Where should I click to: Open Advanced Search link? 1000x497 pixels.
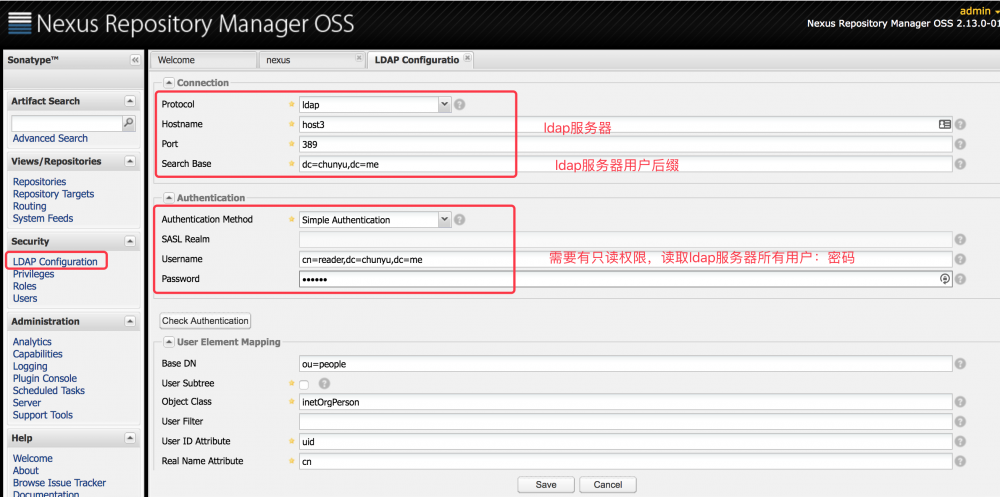pos(50,138)
